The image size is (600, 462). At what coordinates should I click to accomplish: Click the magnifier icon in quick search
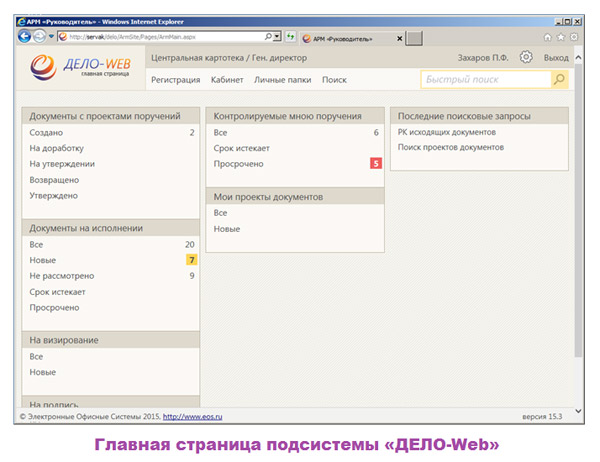click(x=559, y=79)
